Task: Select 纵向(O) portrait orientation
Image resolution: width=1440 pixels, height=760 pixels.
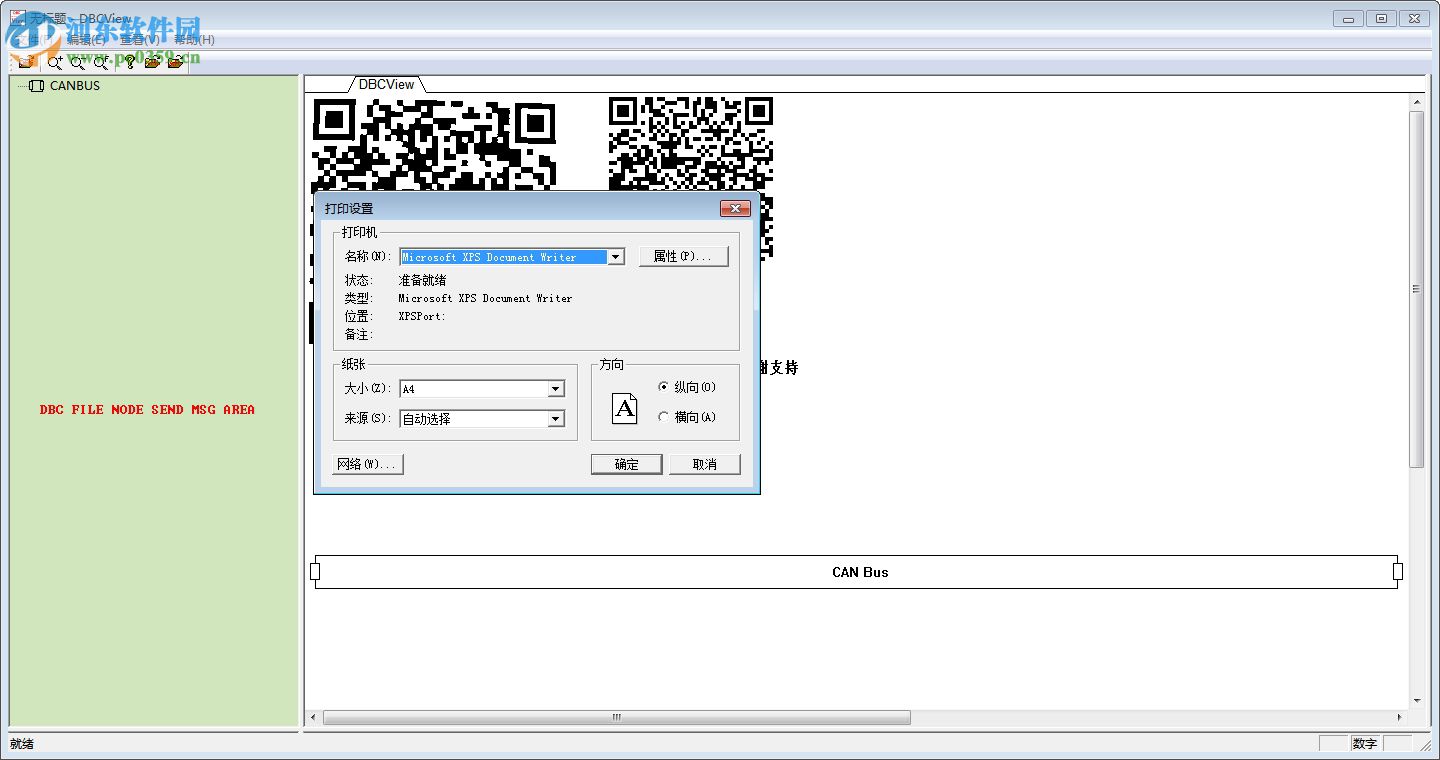Action: click(664, 387)
